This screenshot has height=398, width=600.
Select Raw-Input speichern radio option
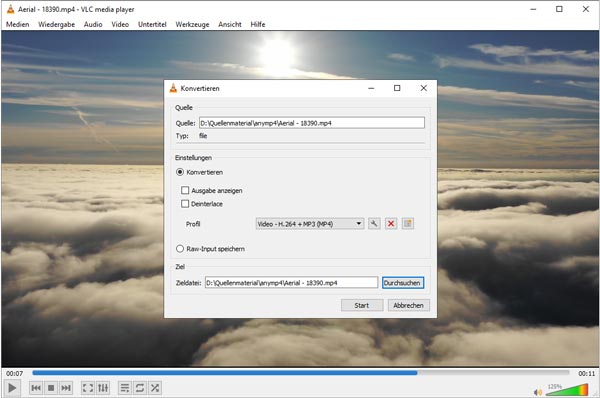coord(210,249)
